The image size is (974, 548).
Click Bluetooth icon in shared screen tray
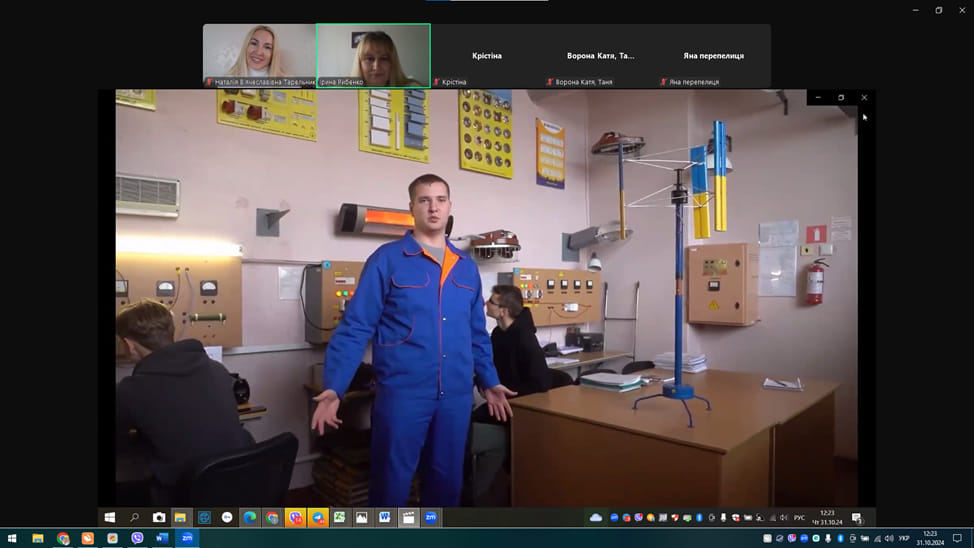coord(699,518)
